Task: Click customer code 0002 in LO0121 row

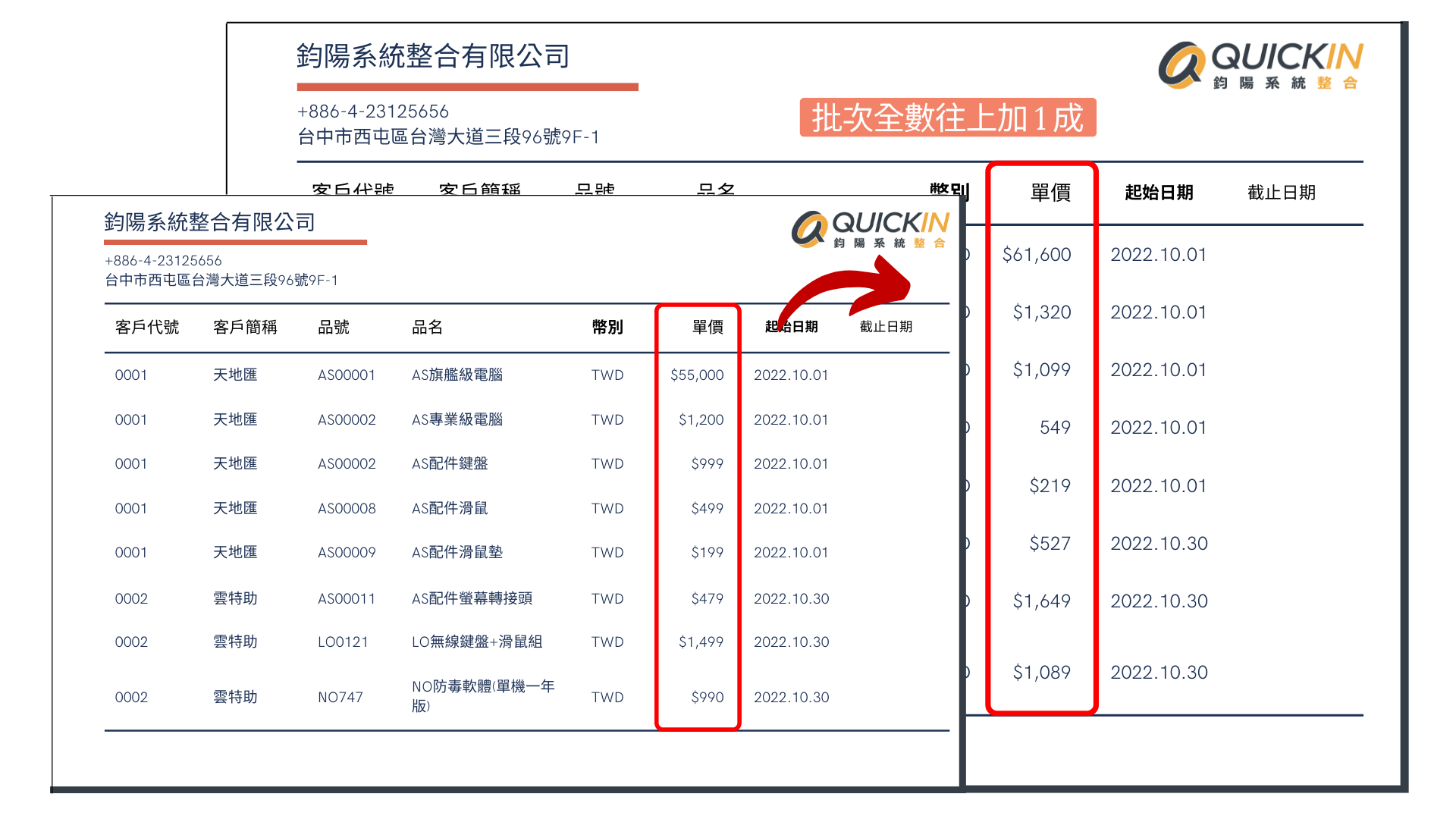Action: [x=131, y=642]
